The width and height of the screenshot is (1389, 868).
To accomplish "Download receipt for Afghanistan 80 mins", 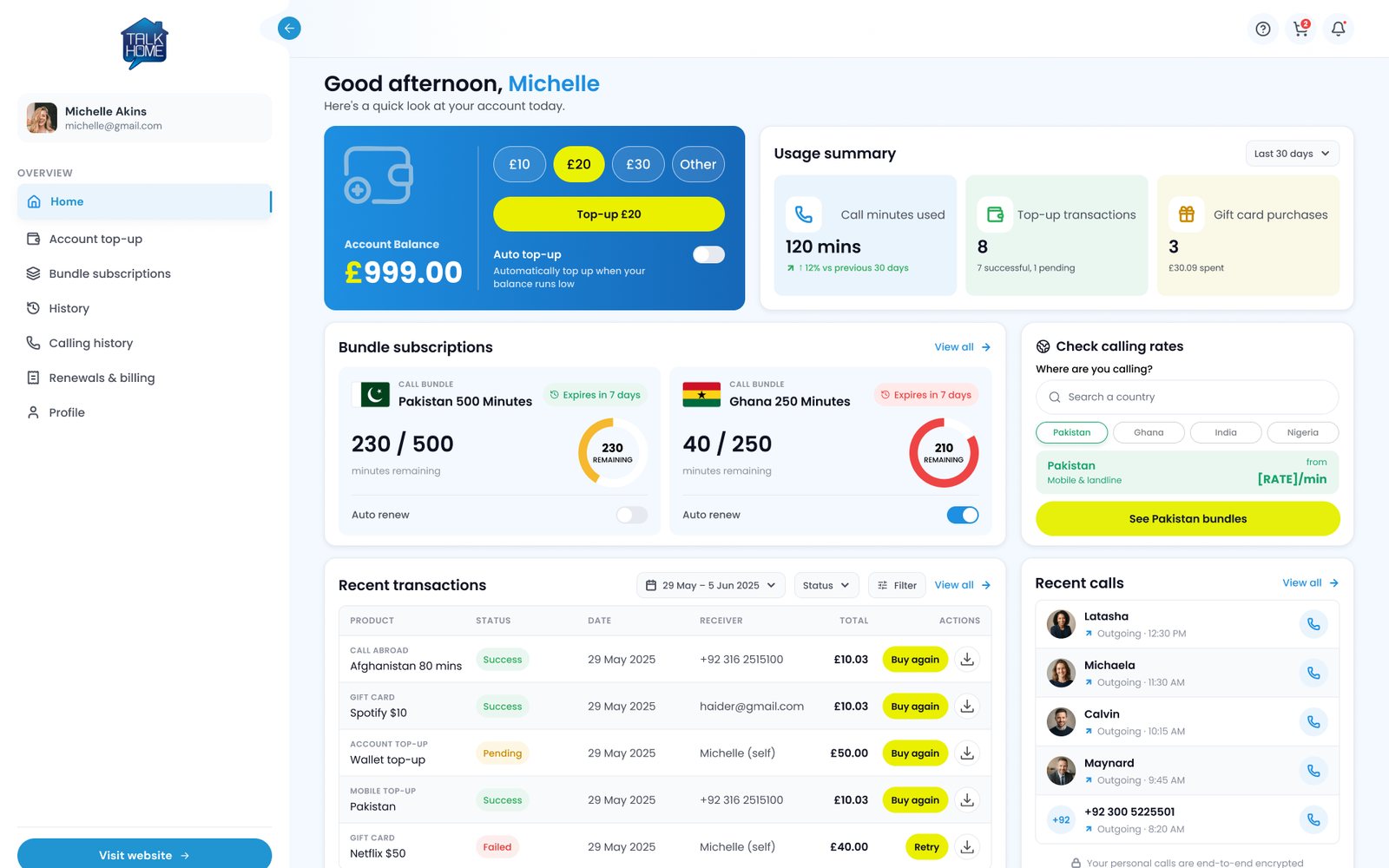I will pos(967,660).
